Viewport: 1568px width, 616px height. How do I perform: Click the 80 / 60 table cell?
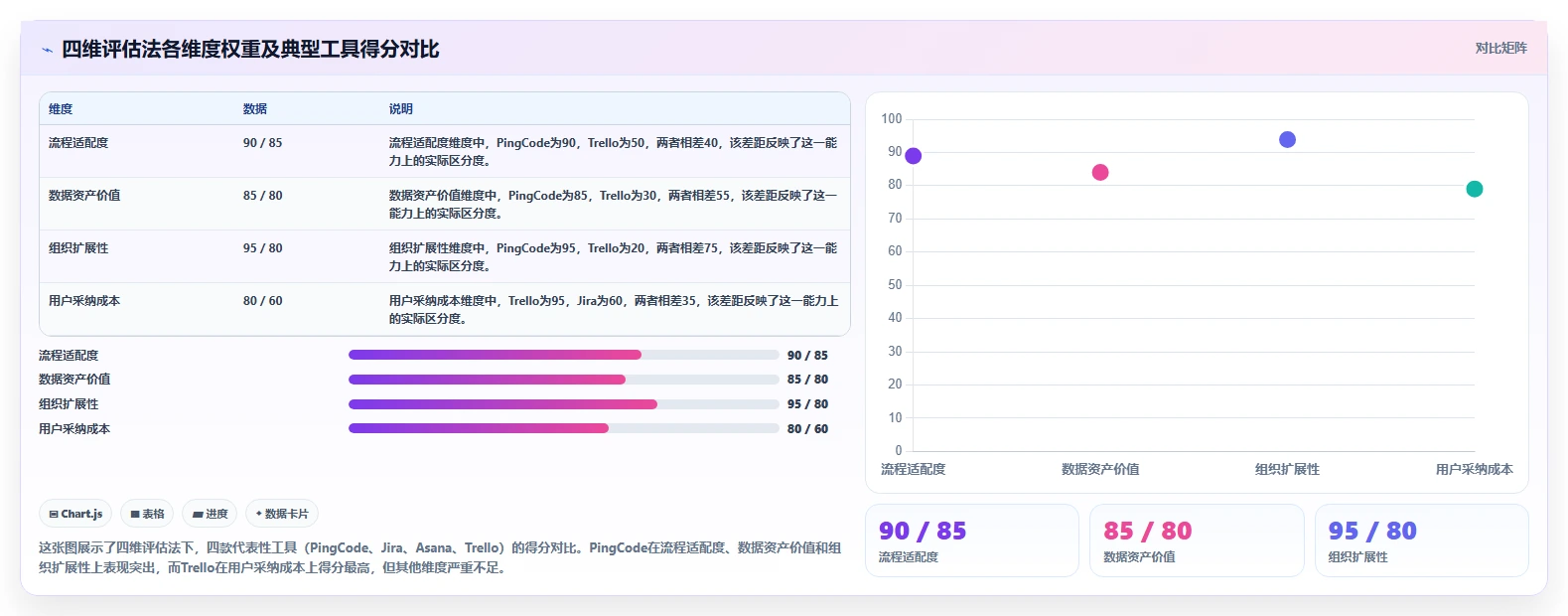coord(262,301)
